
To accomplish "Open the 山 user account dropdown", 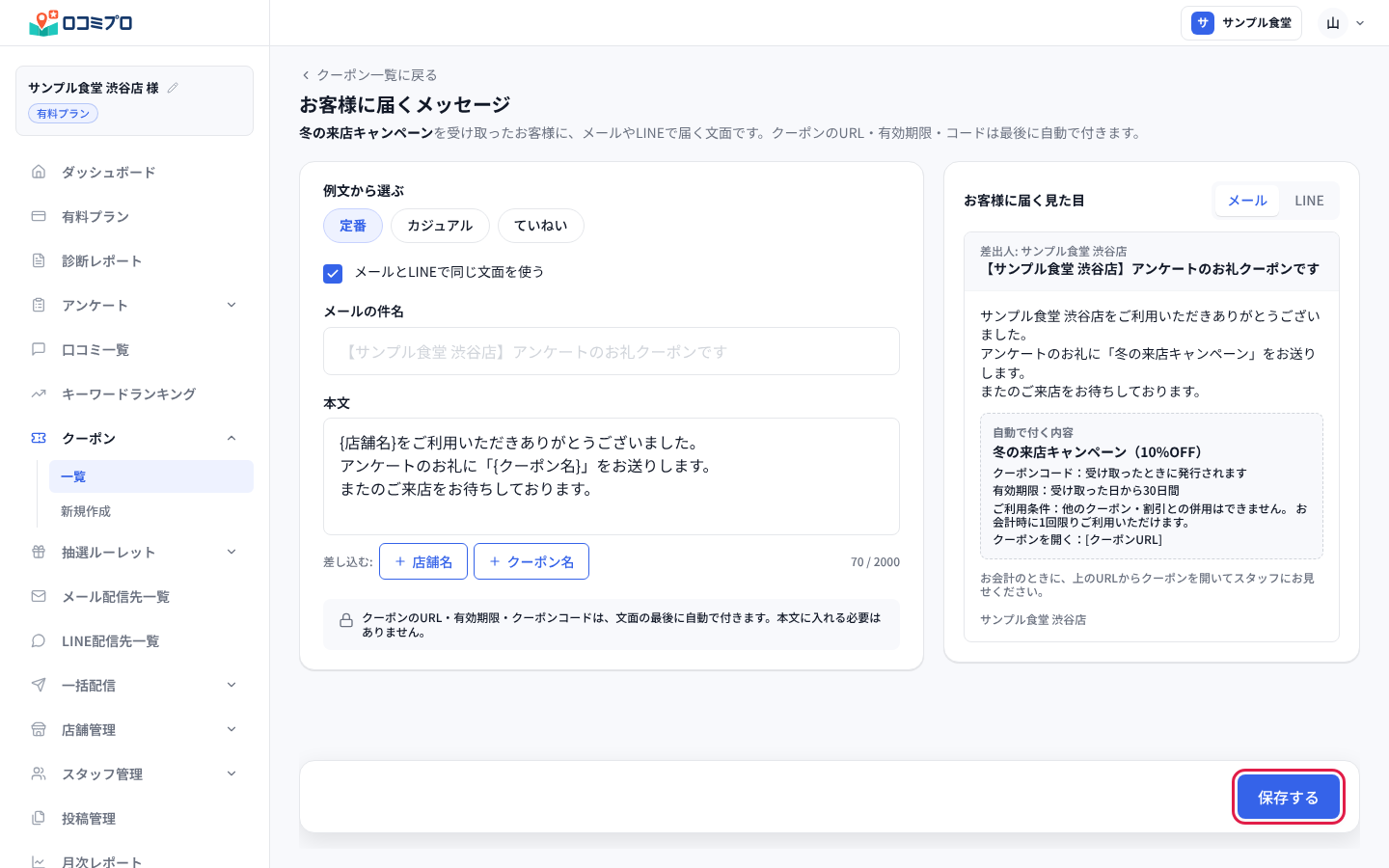I will 1344,23.
